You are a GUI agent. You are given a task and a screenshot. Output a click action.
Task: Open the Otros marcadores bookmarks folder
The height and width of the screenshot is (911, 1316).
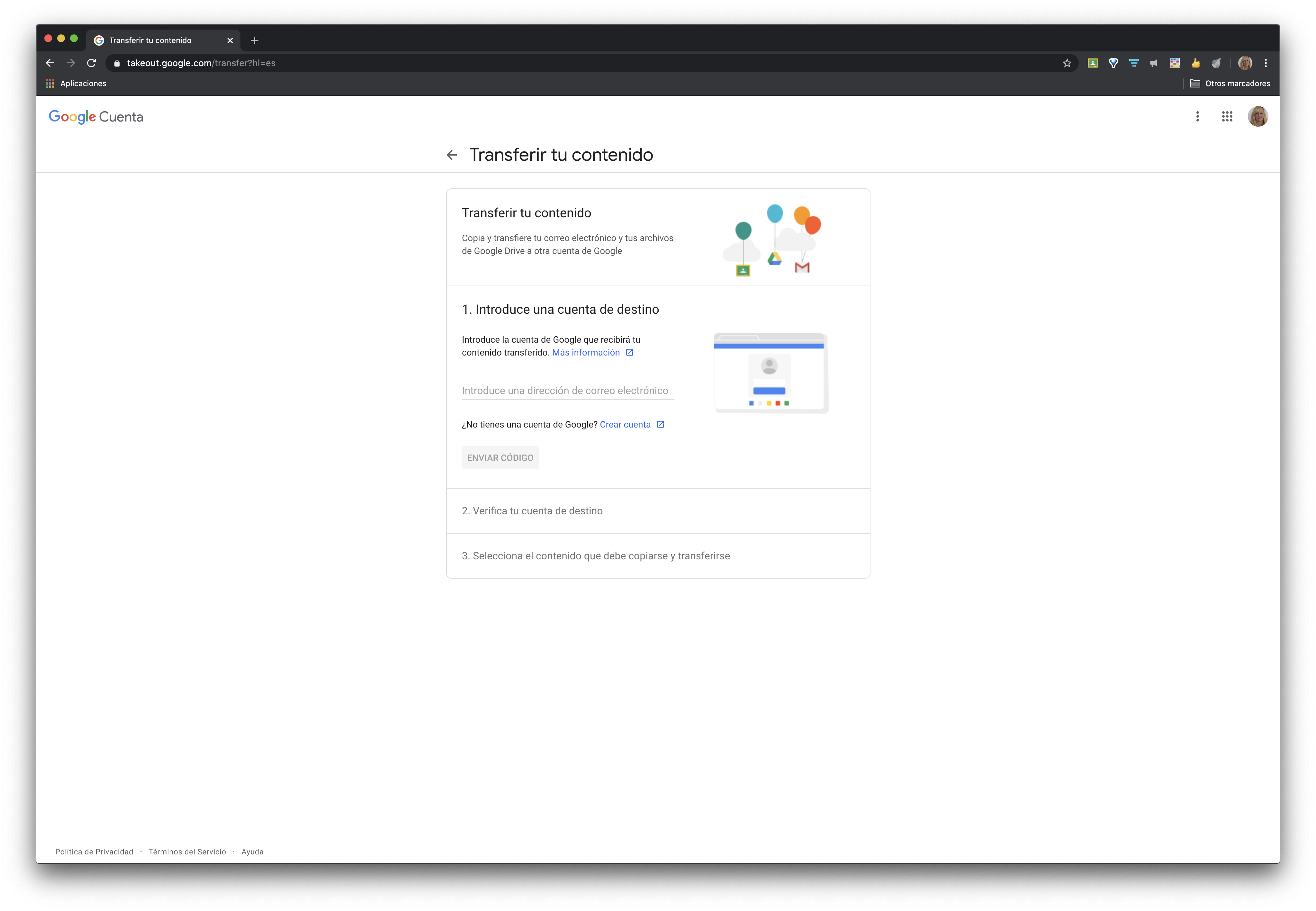click(1230, 83)
